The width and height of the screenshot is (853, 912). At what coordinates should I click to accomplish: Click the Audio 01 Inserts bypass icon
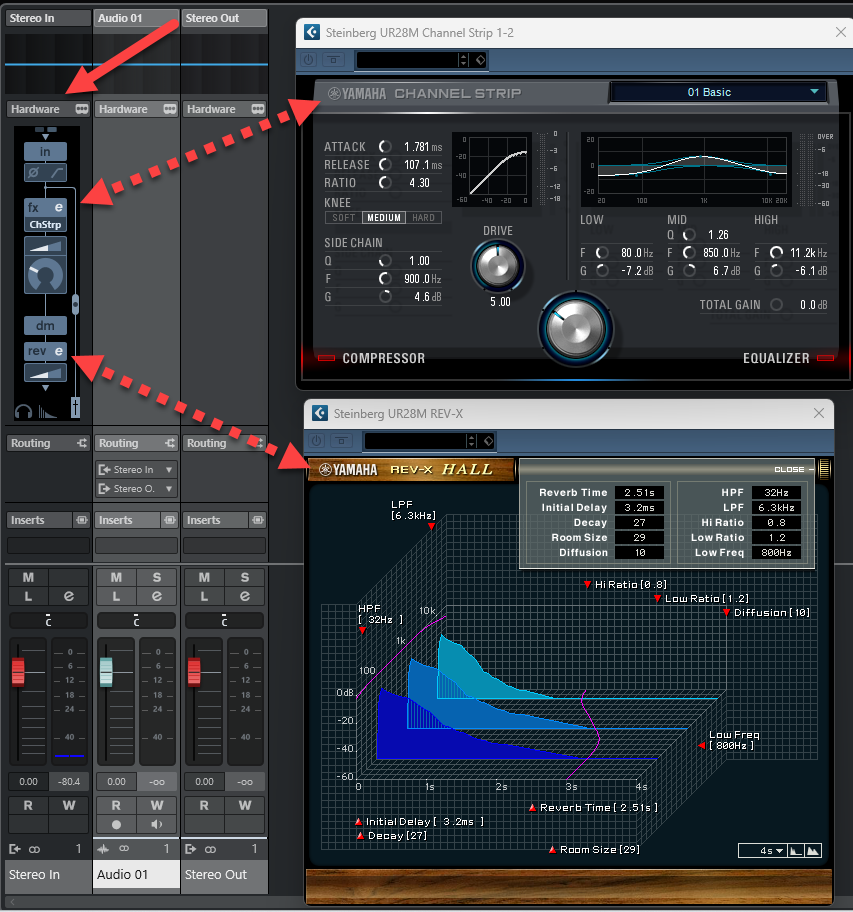click(169, 520)
